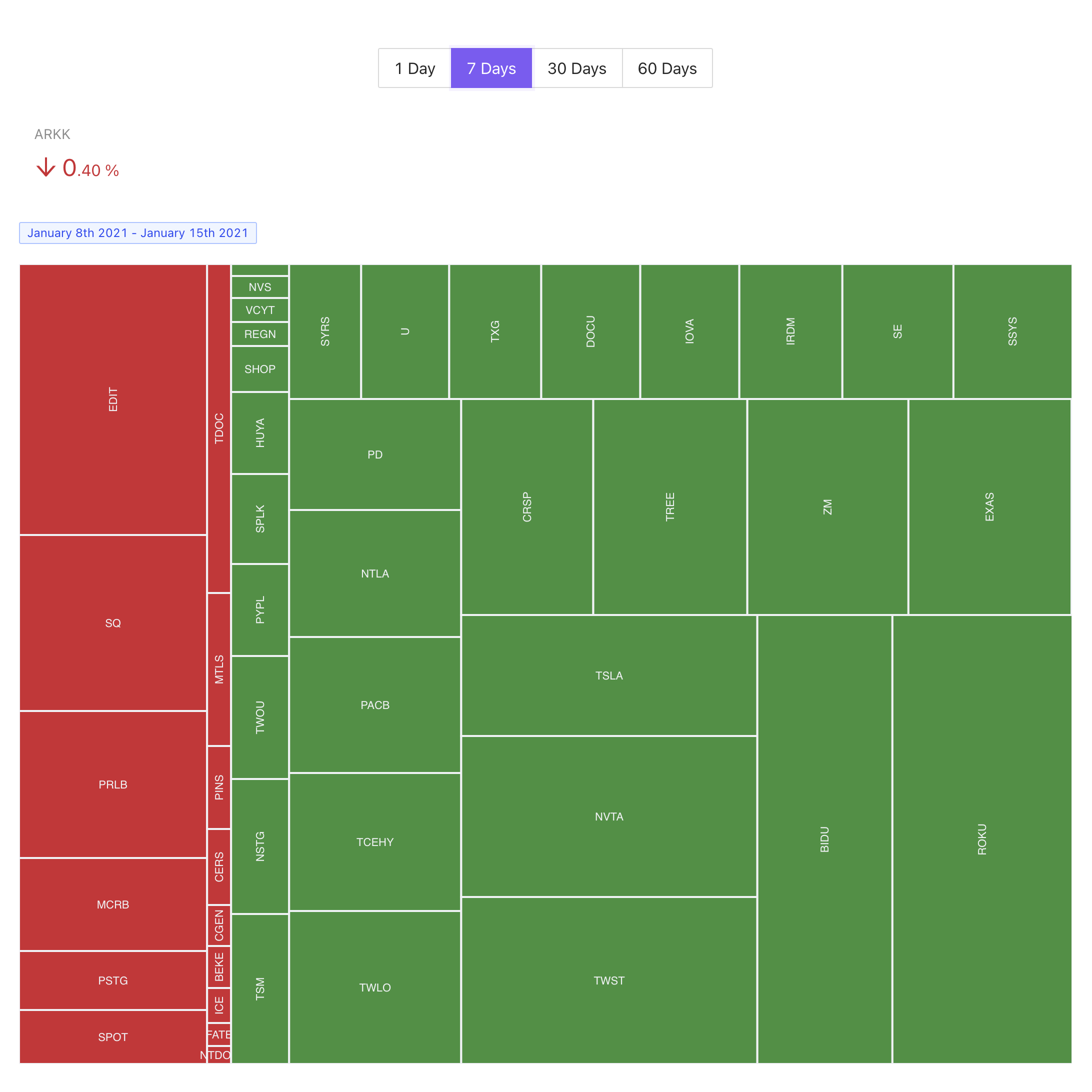Click the tiny FATE tile
Screen dimensions: 1092x1092
coord(218,1034)
